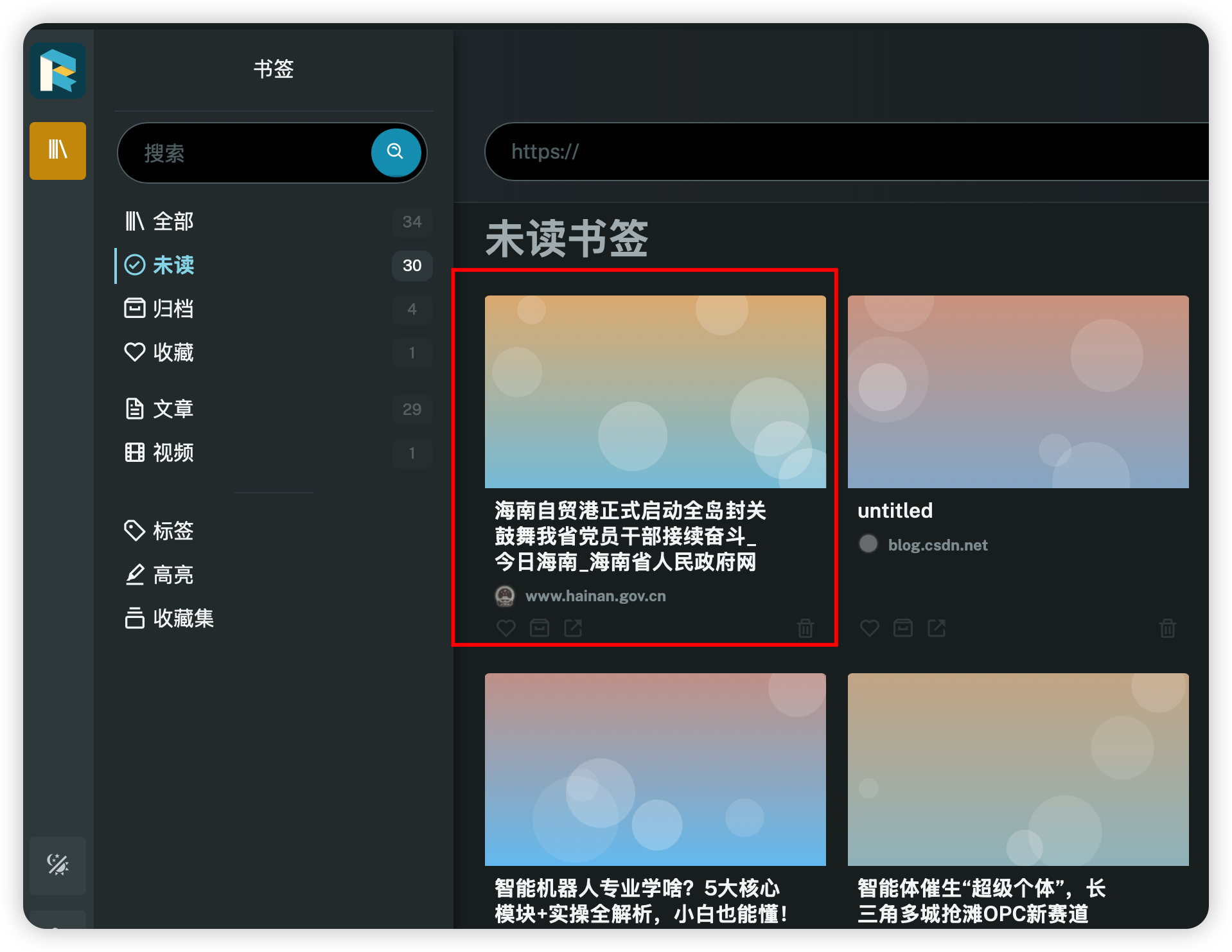Archive the 海南自贸港 bookmark
Image resolution: width=1232 pixels, height=952 pixels.
(540, 628)
